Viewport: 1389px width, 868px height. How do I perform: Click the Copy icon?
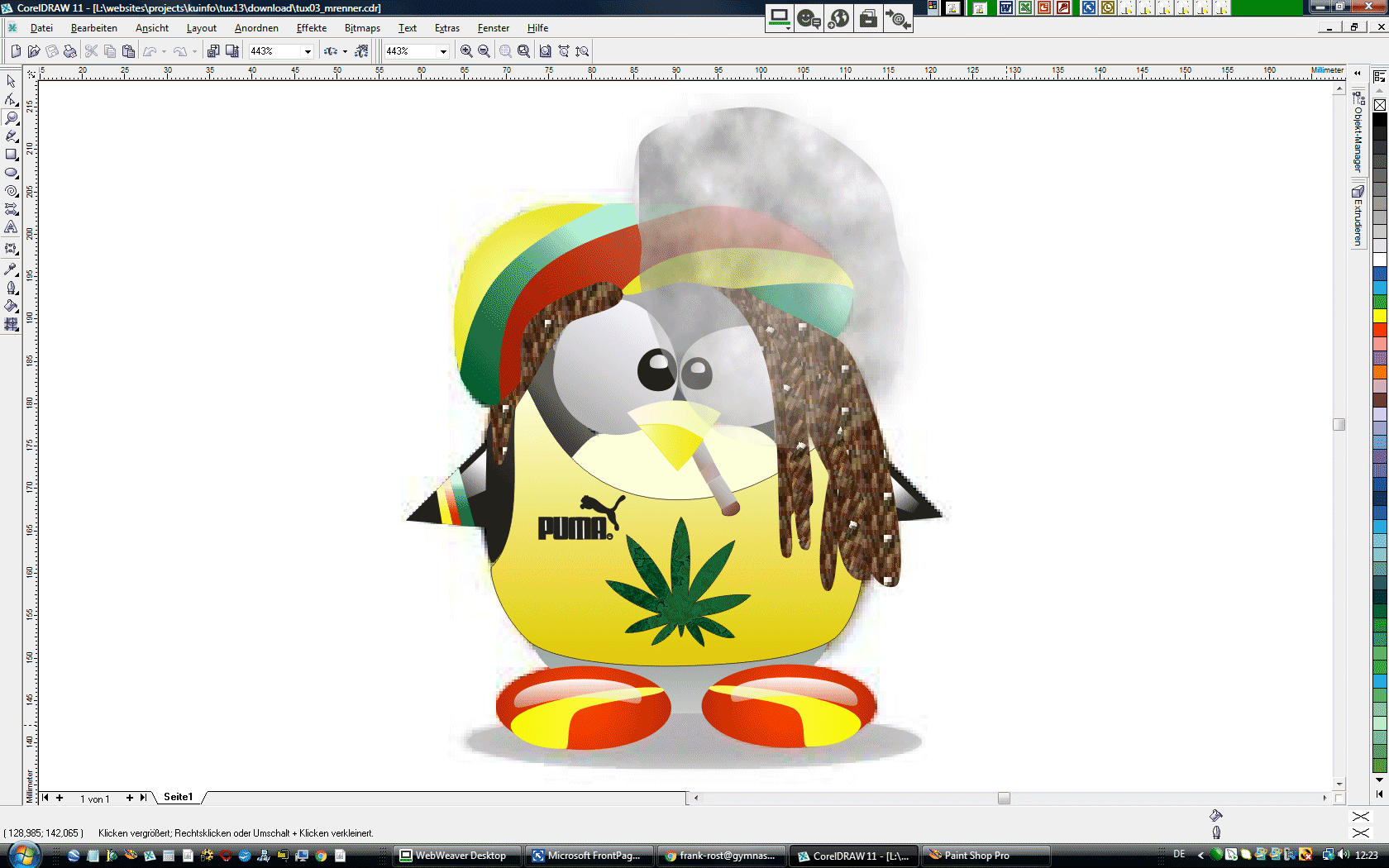(x=110, y=51)
